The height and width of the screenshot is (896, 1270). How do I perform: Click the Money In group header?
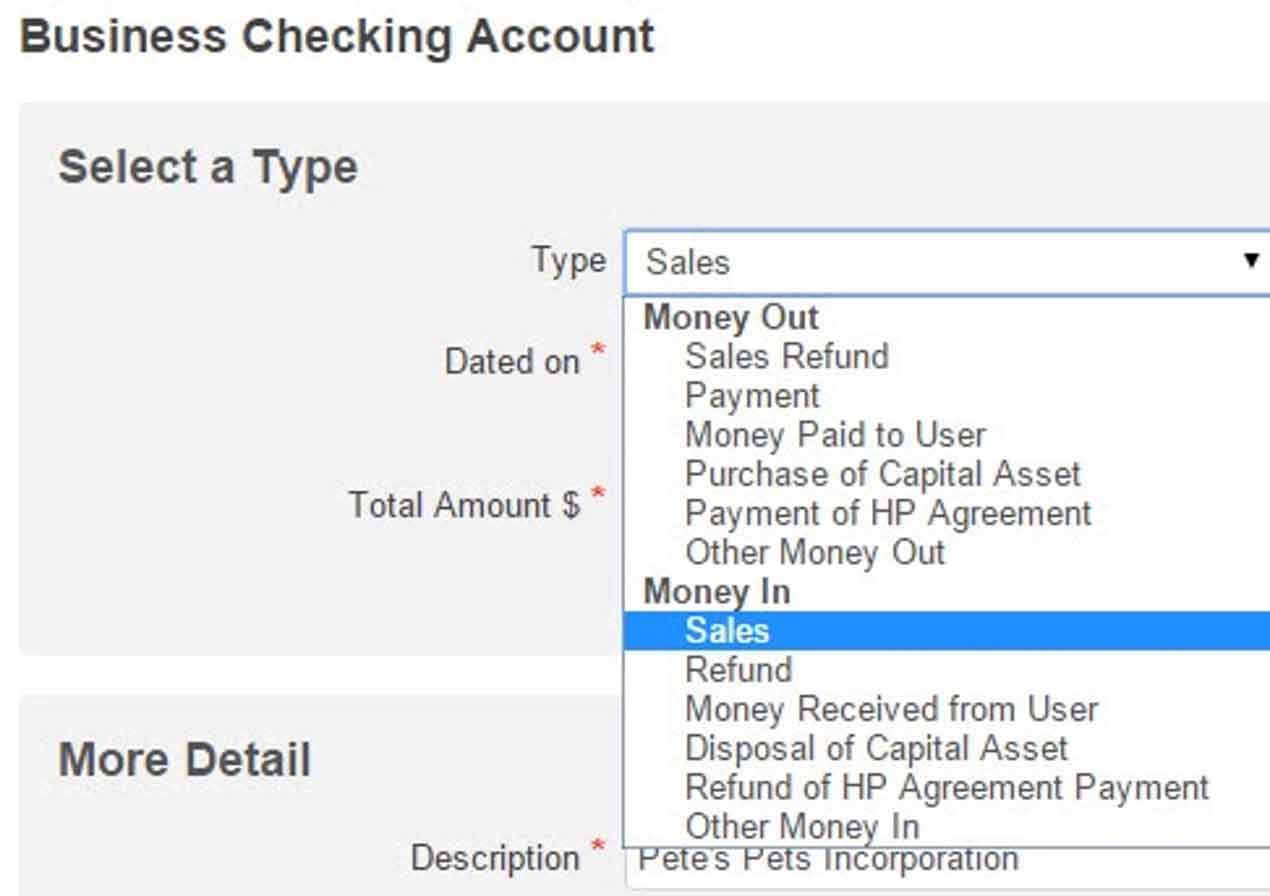pos(717,592)
